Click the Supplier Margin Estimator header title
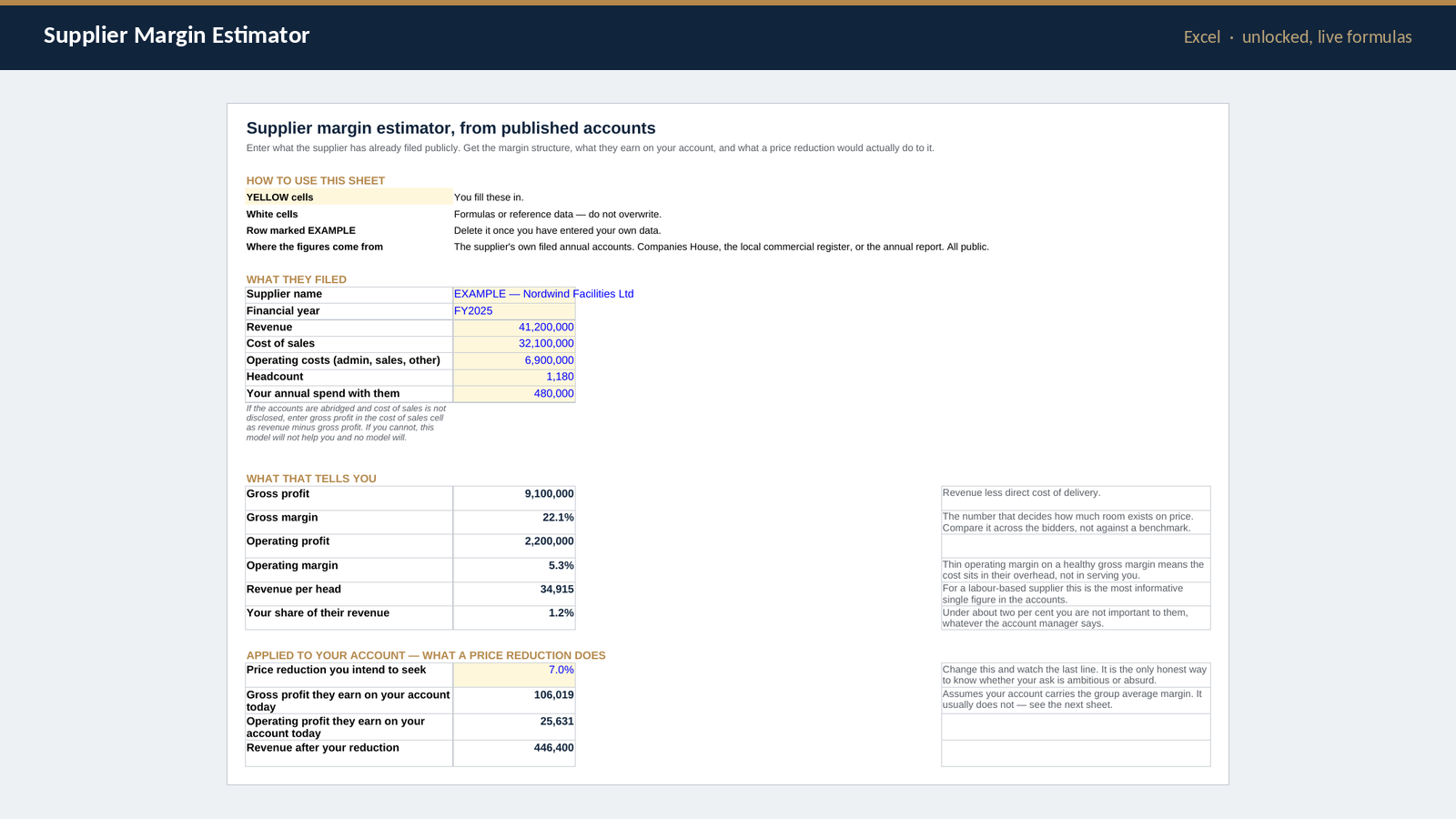Viewport: 1456px width, 819px height. (177, 35)
